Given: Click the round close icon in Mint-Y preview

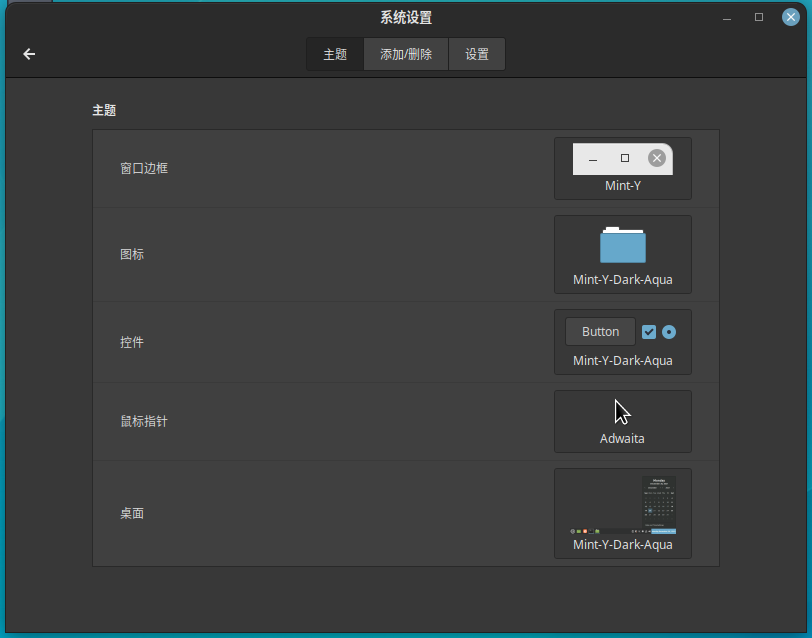Looking at the screenshot, I should [656, 158].
